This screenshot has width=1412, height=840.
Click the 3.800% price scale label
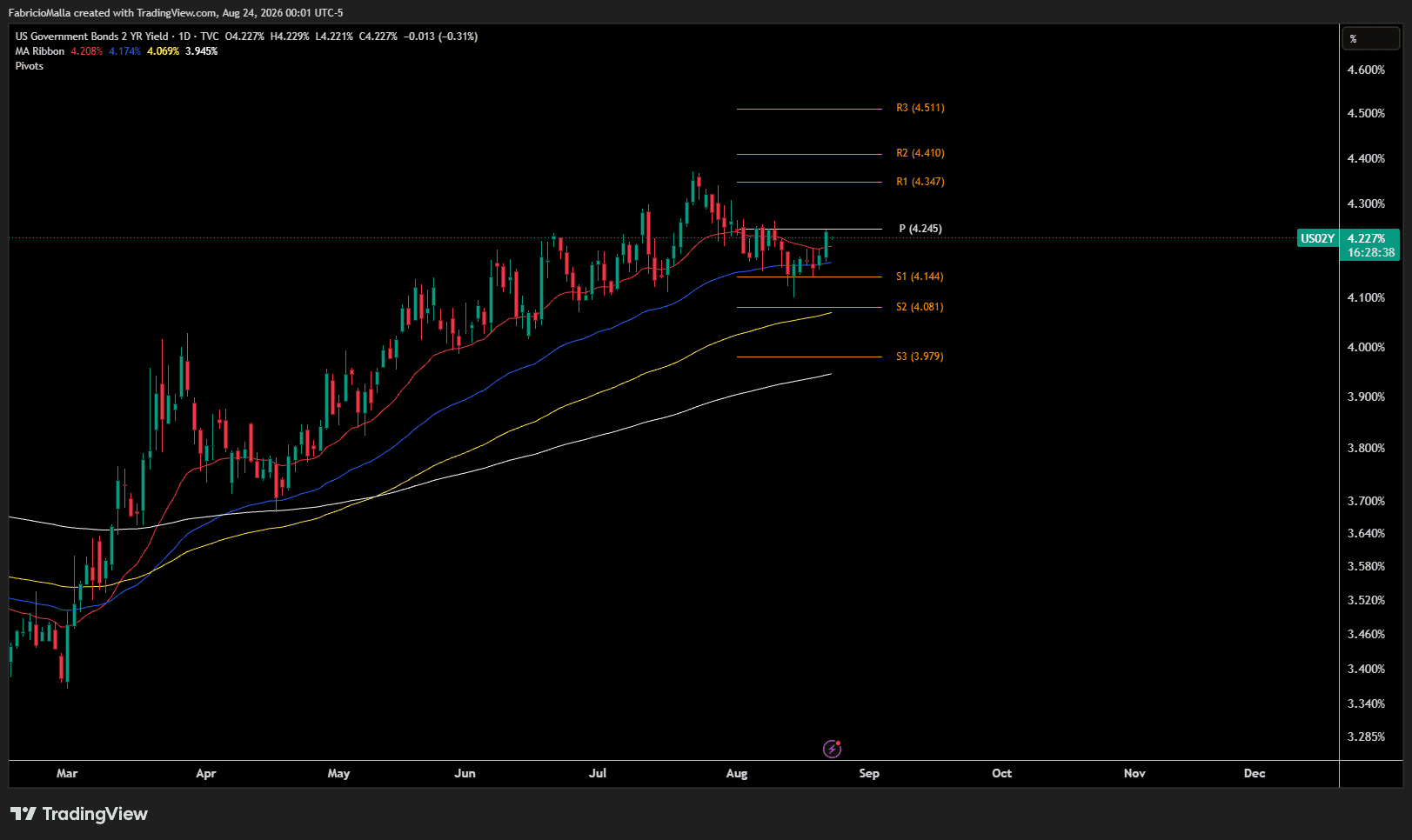tap(1366, 448)
